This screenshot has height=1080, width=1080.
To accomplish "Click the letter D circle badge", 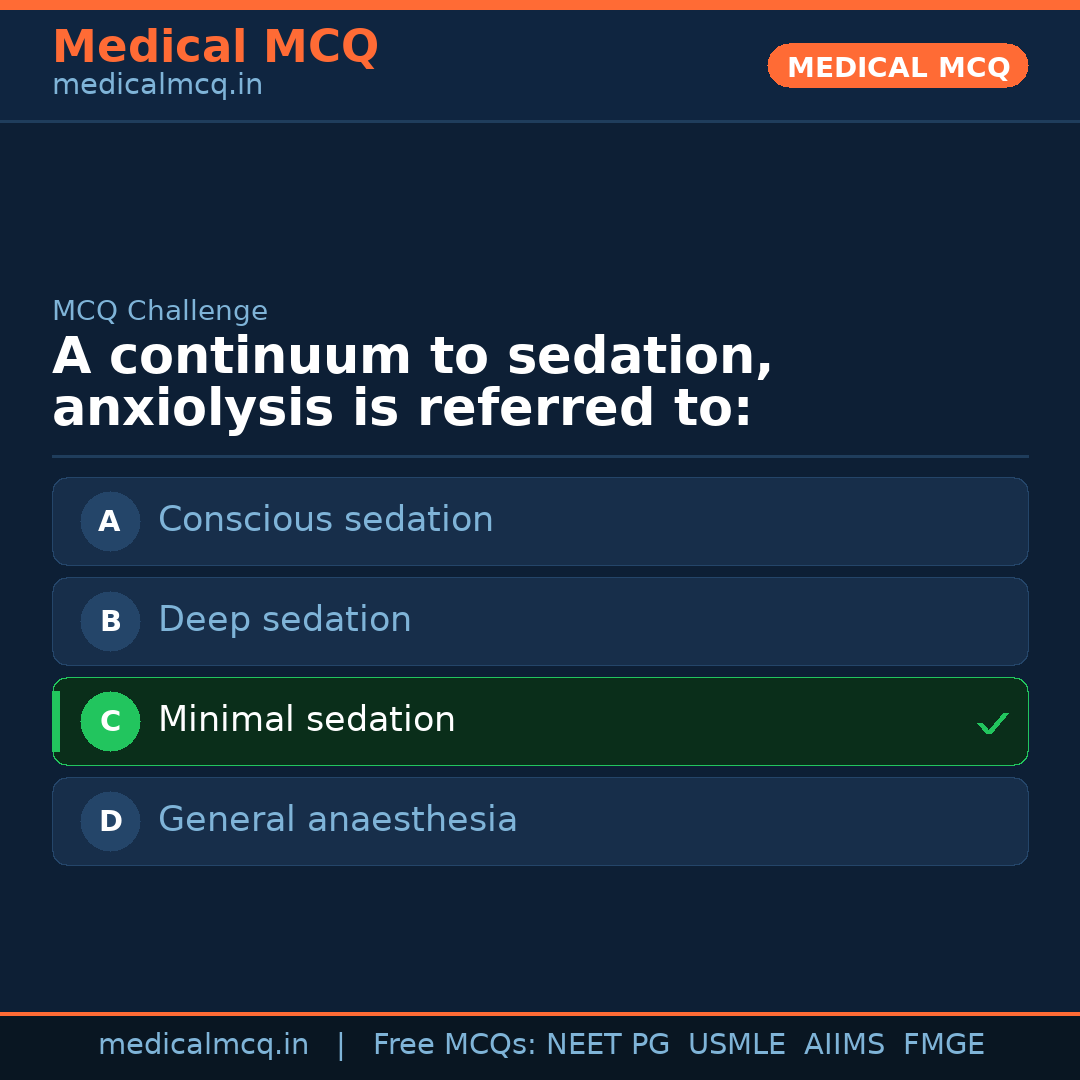I will (110, 821).
